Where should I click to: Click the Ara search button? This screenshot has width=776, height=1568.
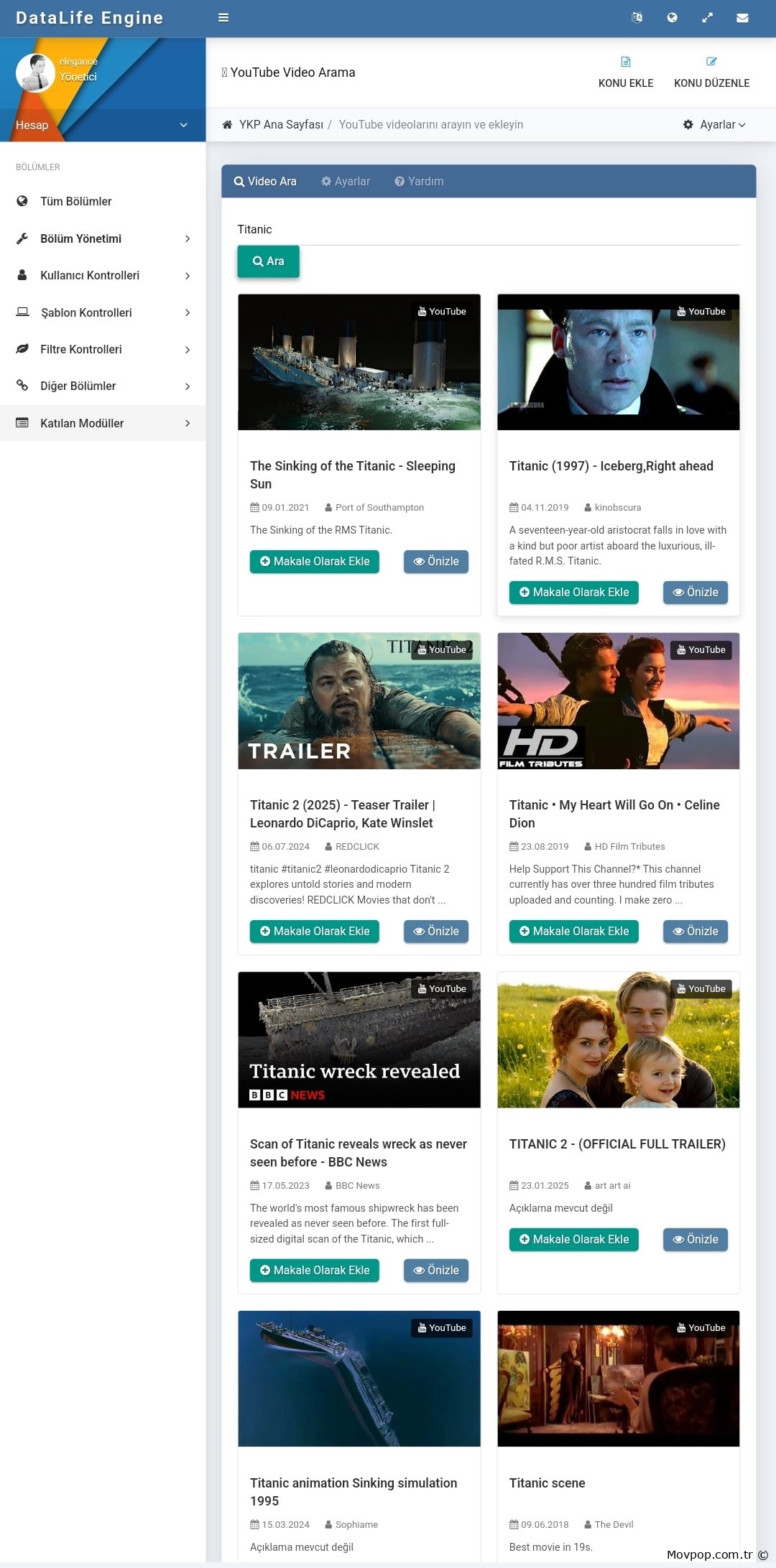pos(268,261)
